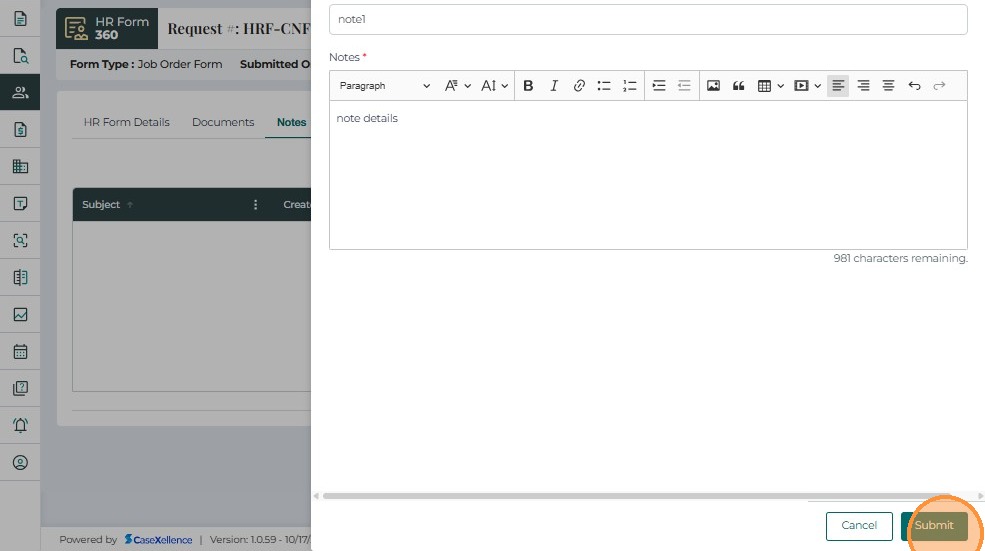Insert a numbered list
Viewport: 985px width, 551px height.
coord(629,85)
